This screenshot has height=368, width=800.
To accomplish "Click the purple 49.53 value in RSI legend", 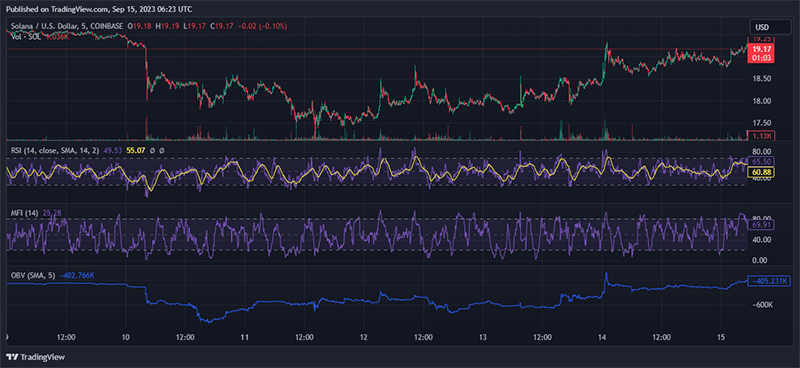I will coord(113,151).
